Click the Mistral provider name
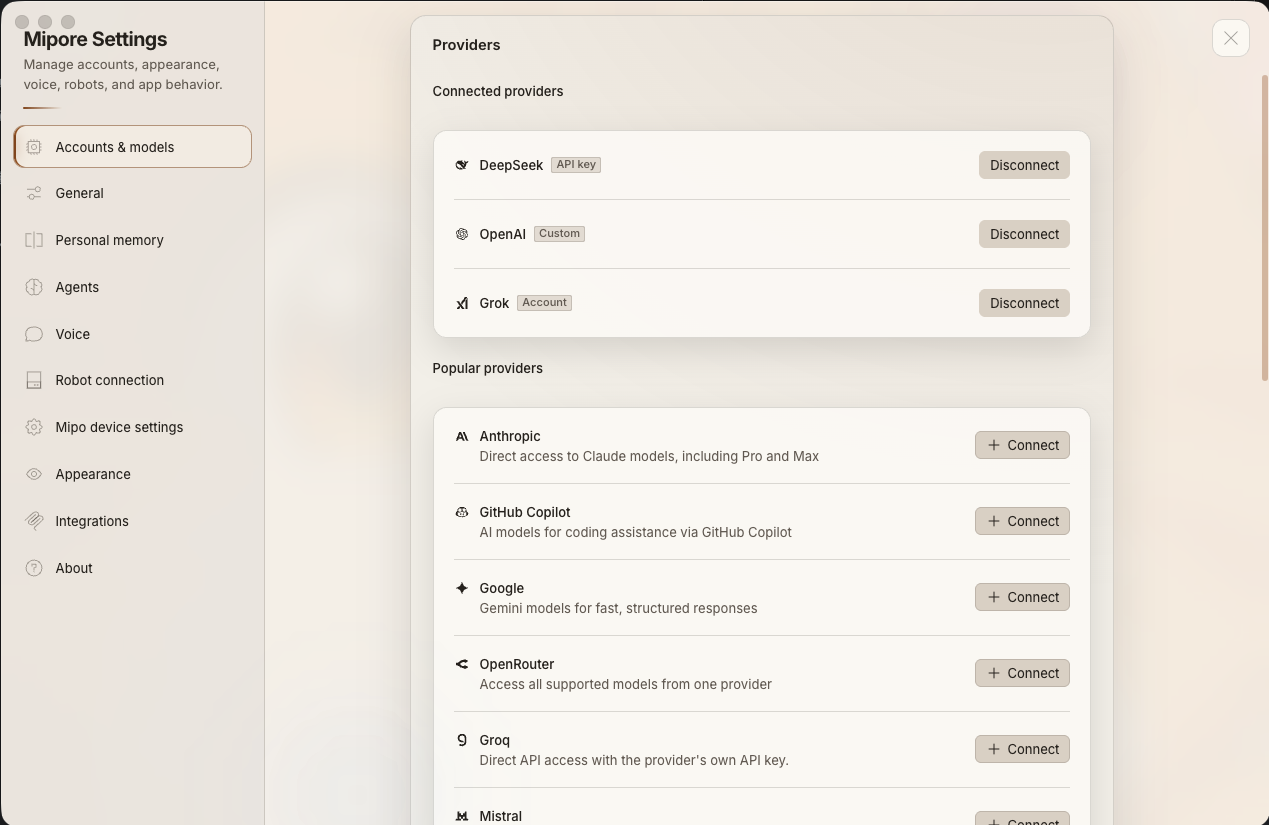Image resolution: width=1269 pixels, height=825 pixels. [501, 816]
